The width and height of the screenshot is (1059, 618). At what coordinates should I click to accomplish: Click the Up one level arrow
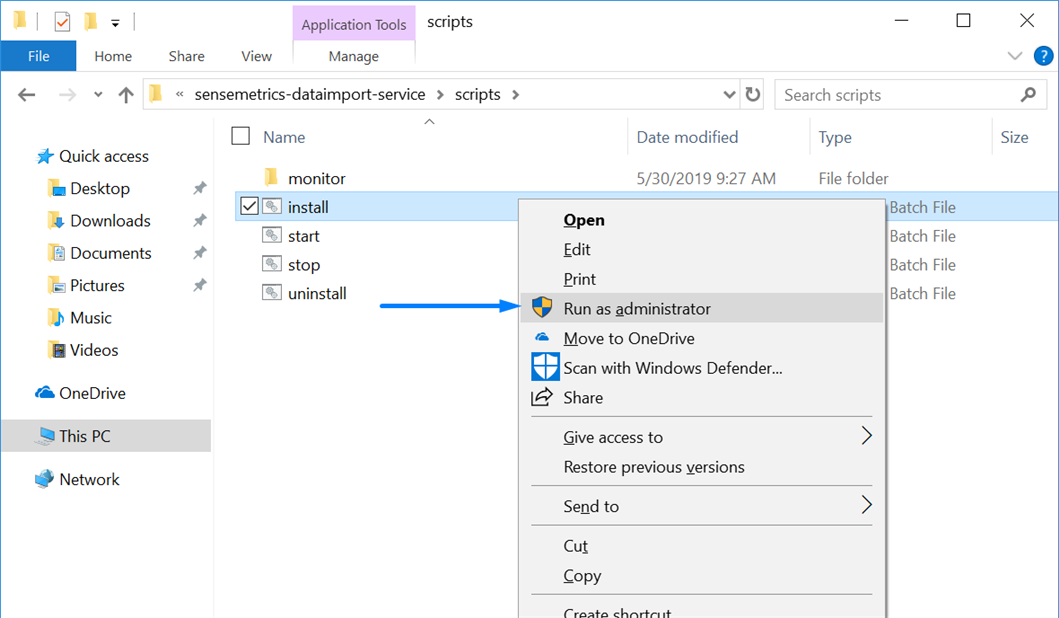(x=126, y=95)
